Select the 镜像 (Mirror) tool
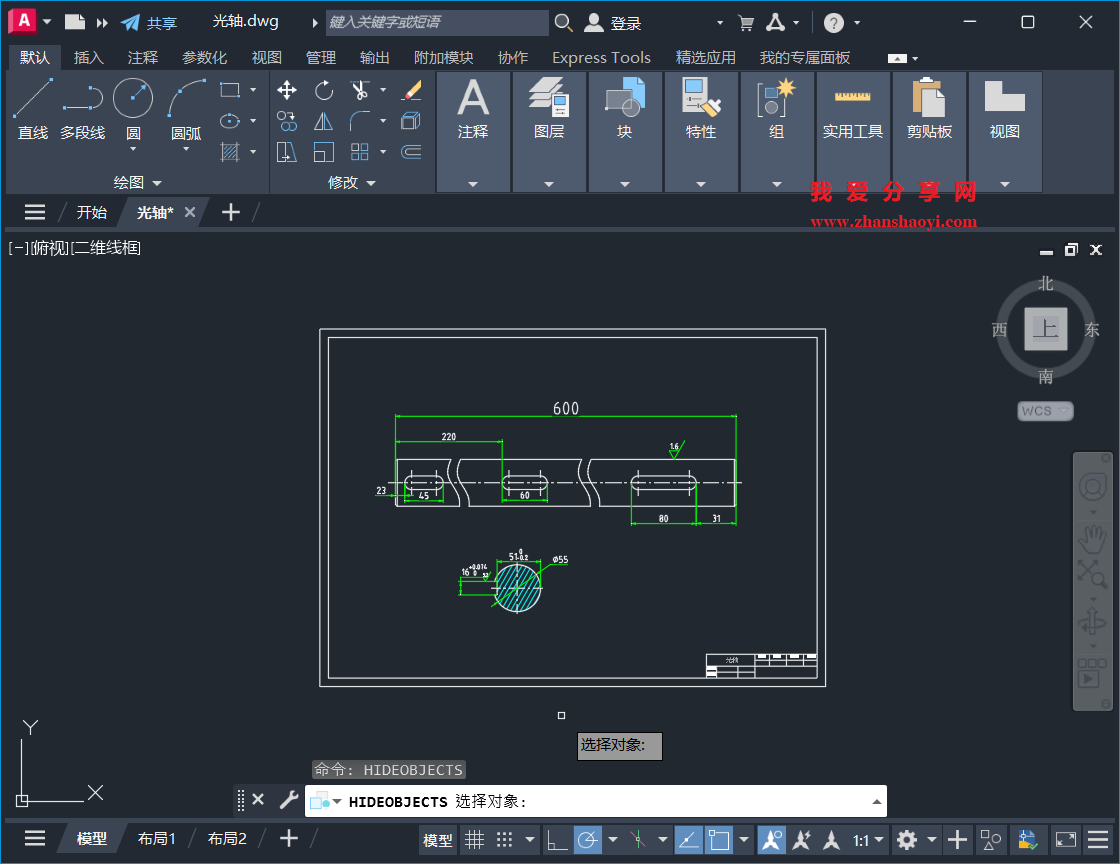Screen dimensions: 1120x864 (x=323, y=120)
